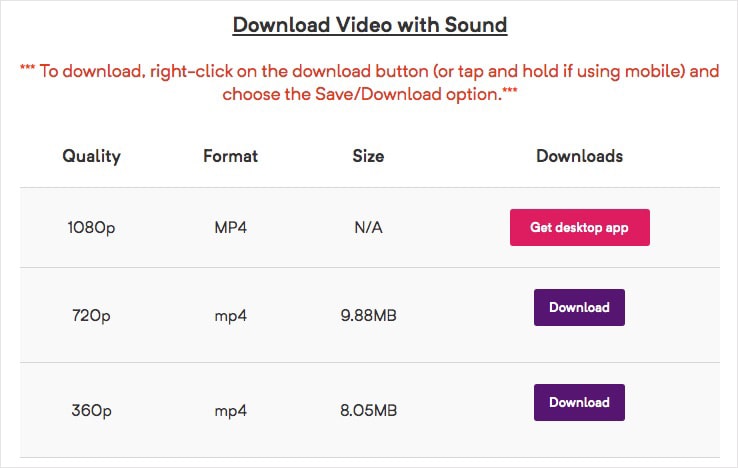Click the Size column header

368,156
